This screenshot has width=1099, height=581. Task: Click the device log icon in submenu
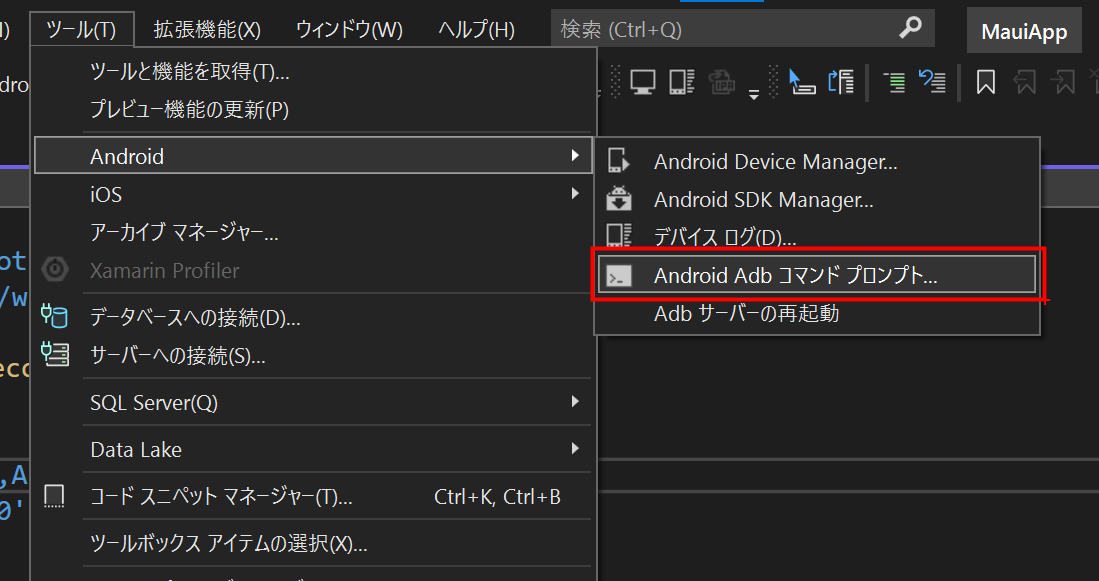point(619,235)
